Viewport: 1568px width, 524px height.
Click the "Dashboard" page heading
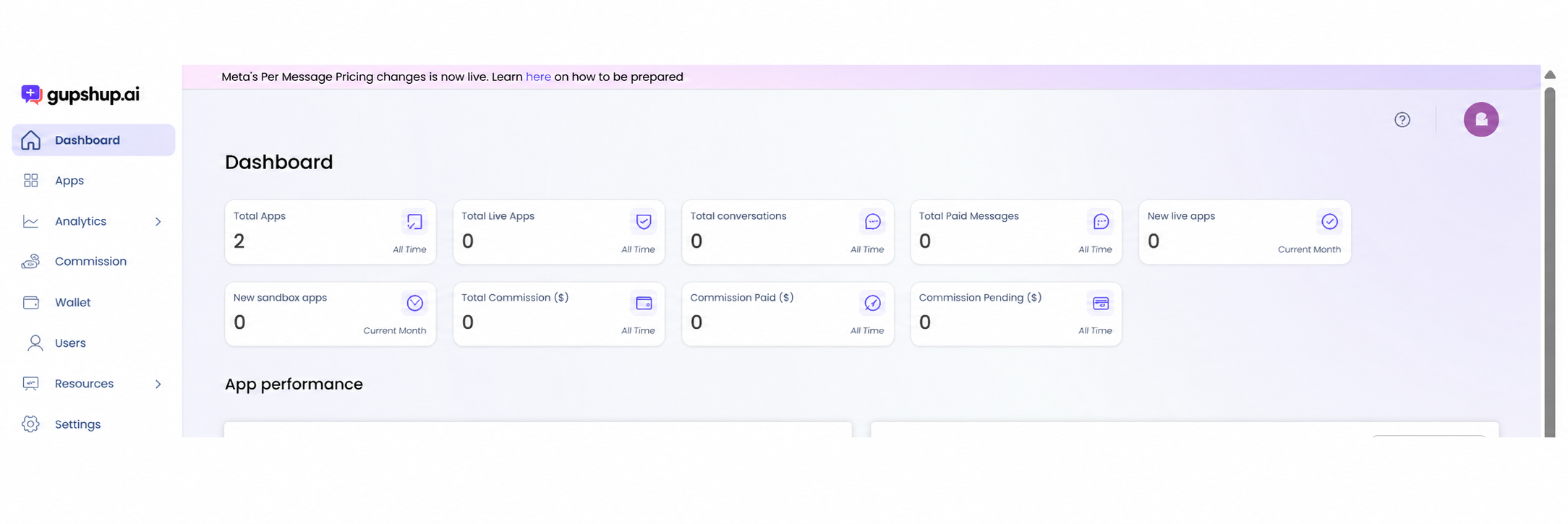click(279, 162)
